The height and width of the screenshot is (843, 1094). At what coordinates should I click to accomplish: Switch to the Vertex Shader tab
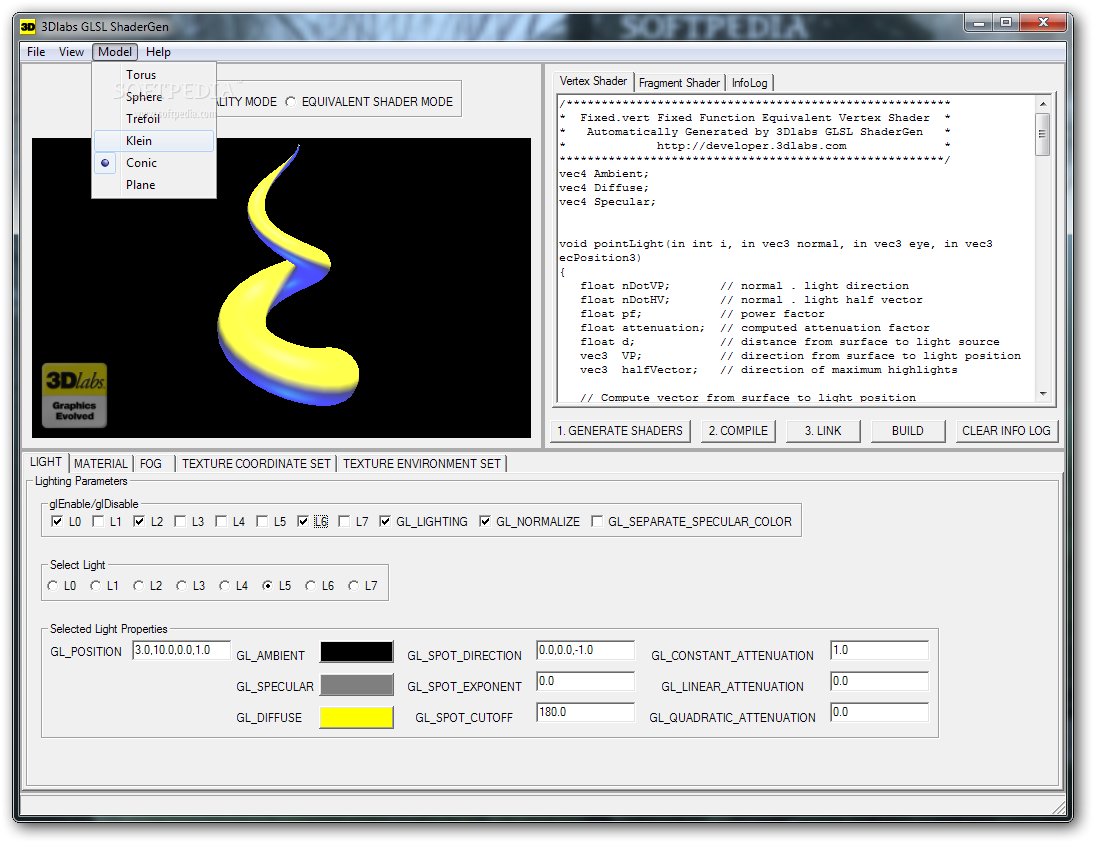593,81
